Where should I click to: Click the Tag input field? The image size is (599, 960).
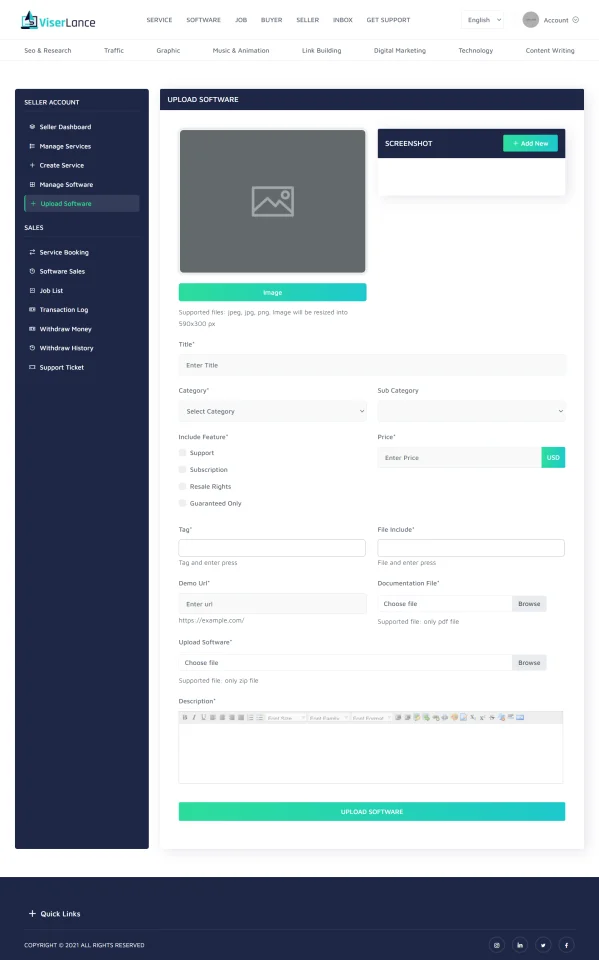pyautogui.click(x=272, y=548)
